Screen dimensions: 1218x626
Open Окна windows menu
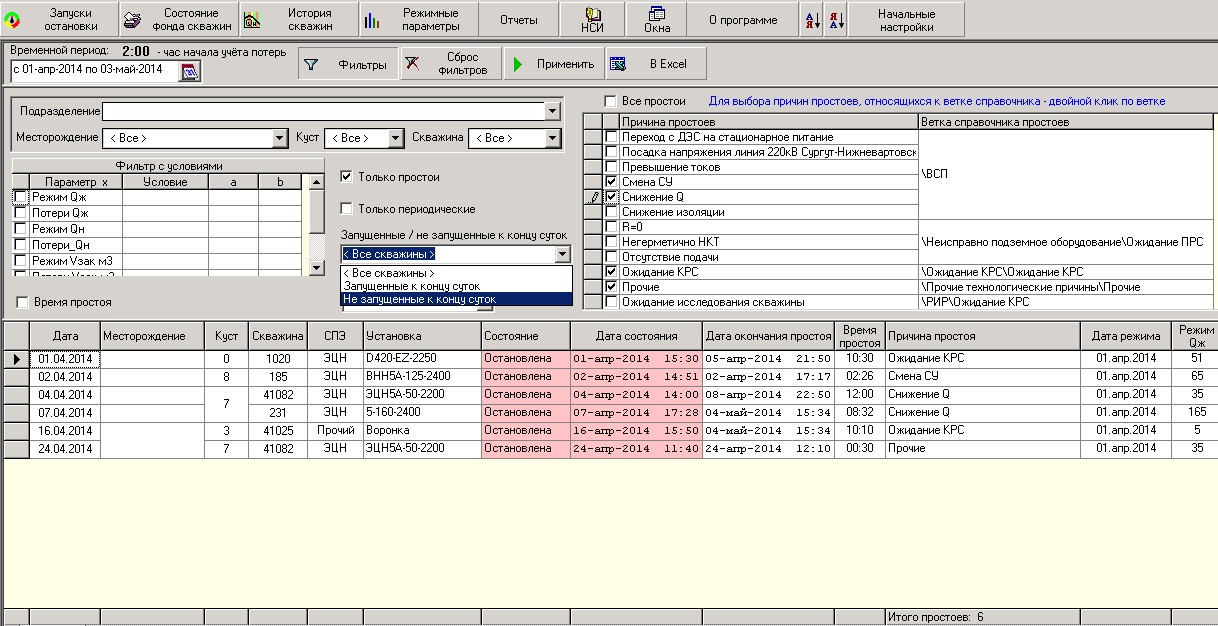[x=657, y=19]
